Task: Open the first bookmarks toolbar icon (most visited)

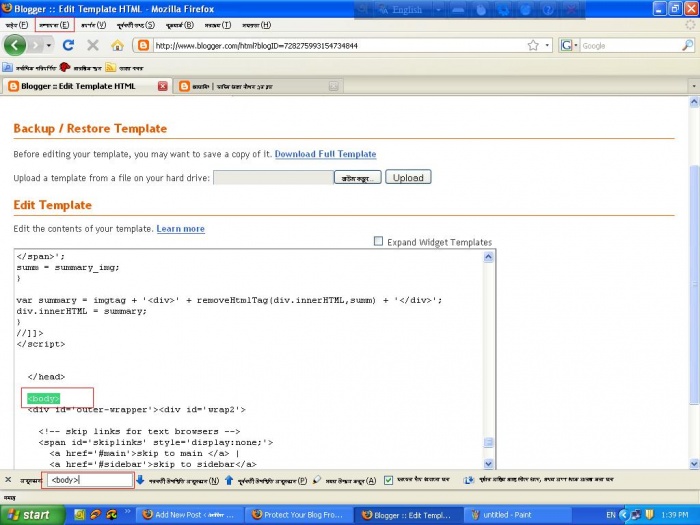Action: click(7, 67)
